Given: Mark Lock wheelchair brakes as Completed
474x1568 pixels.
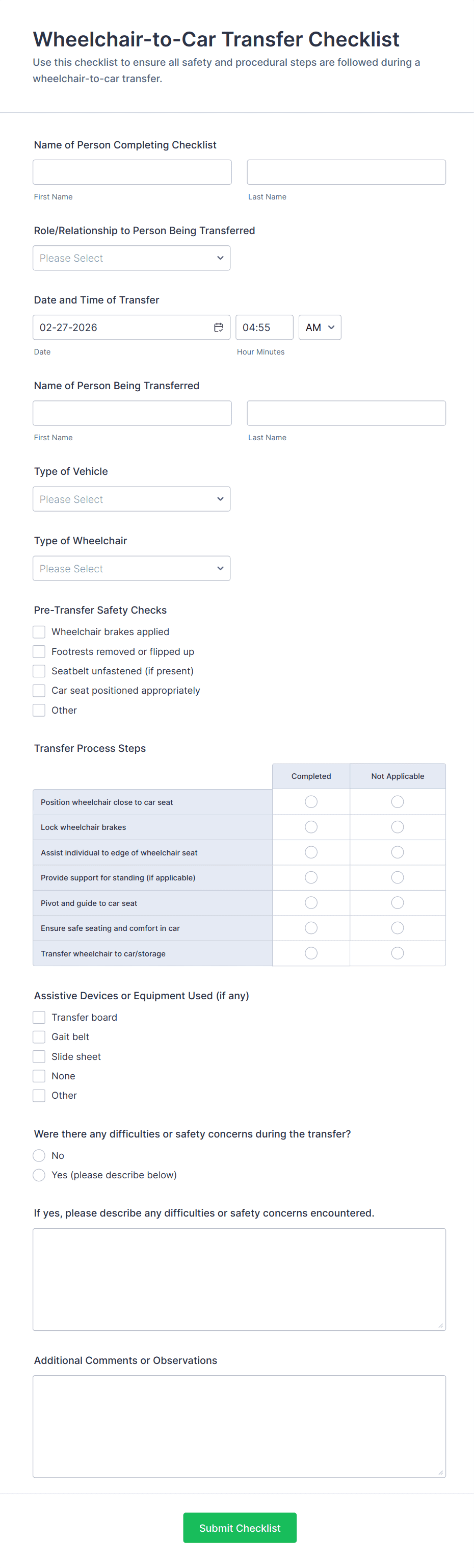Looking at the screenshot, I should tap(311, 827).
